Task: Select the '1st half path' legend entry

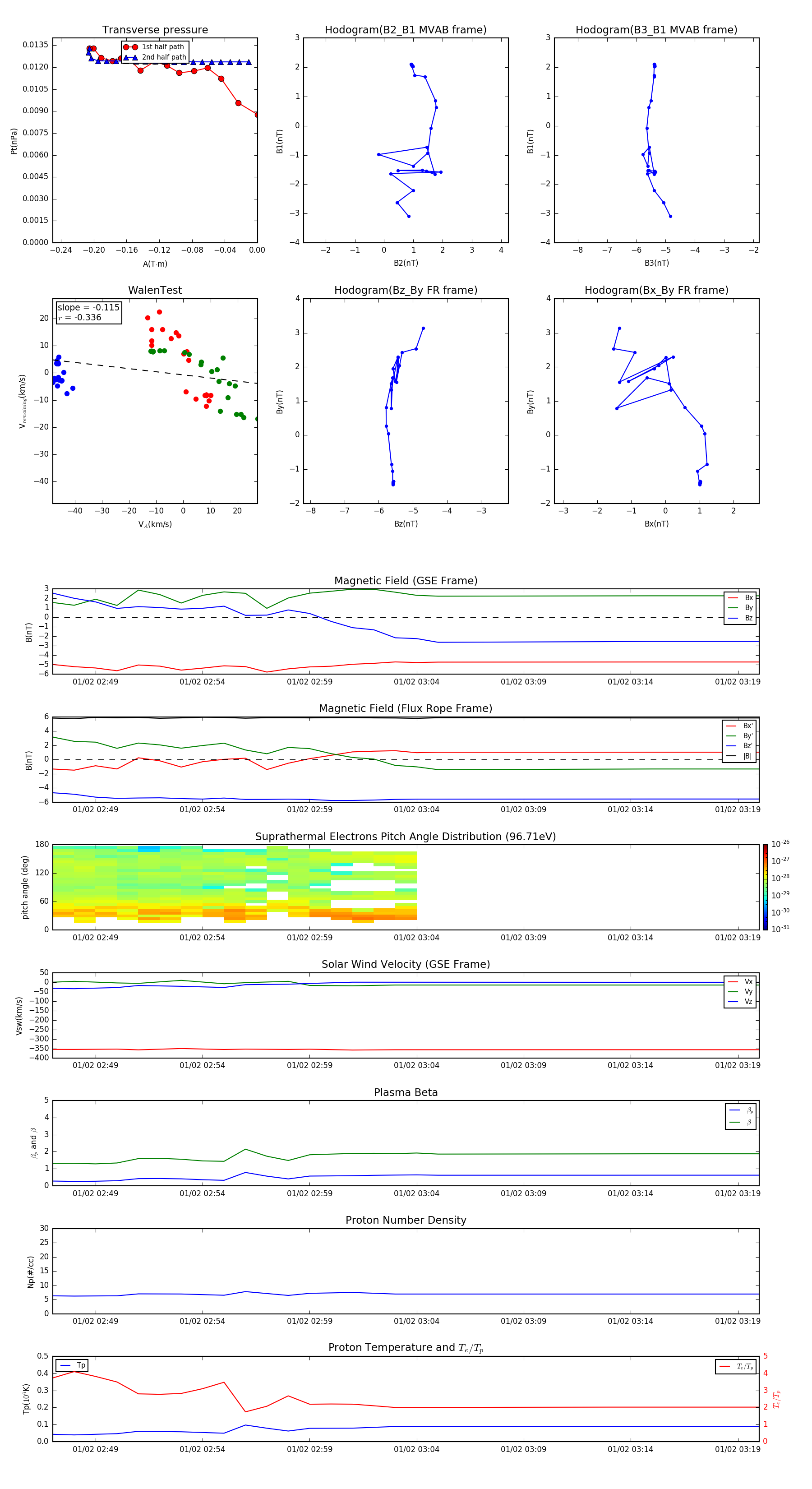Action: point(154,47)
